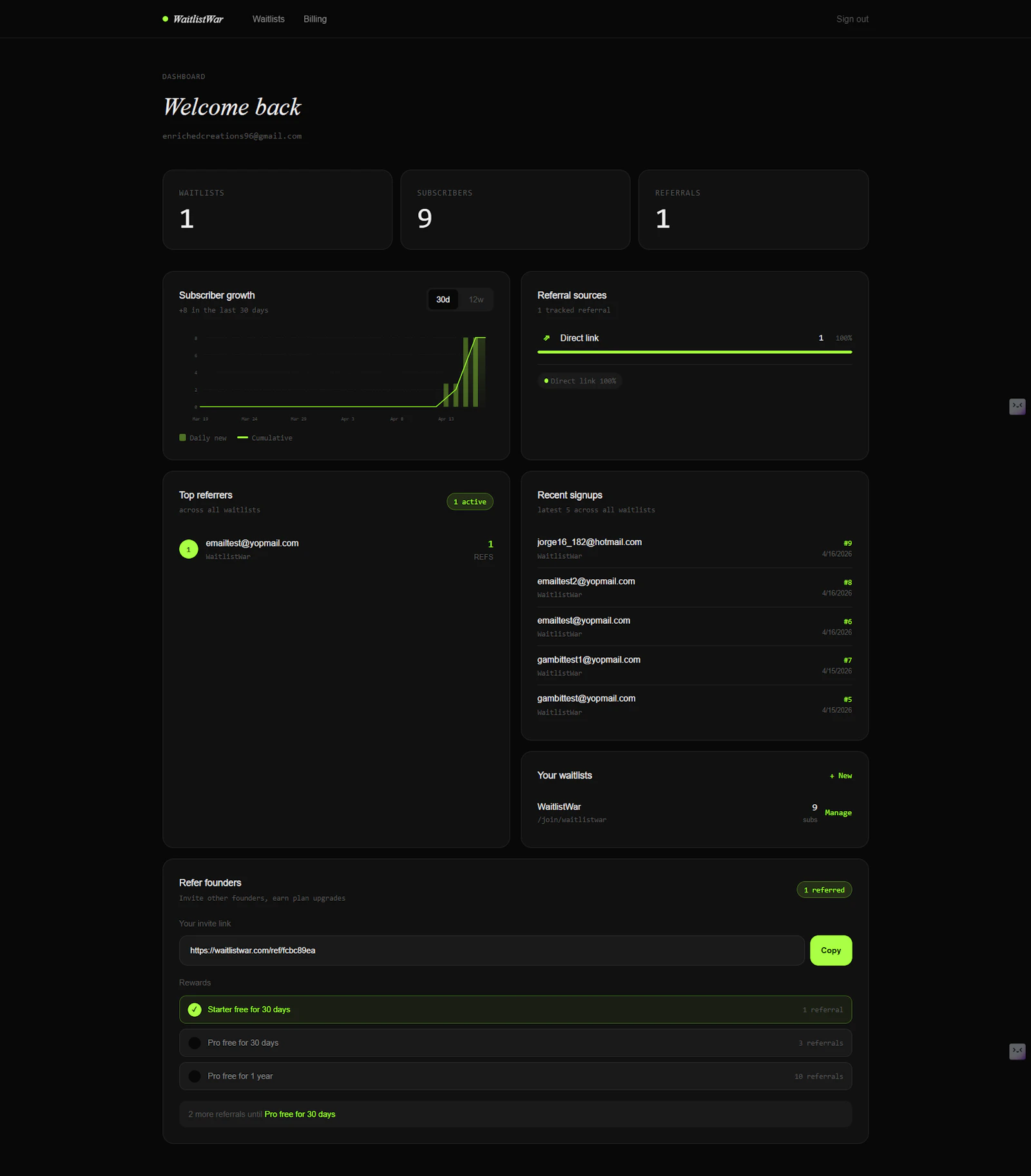The image size is (1031, 1176).
Task: Select the Pro free for 1 year circle
Action: pyautogui.click(x=194, y=1075)
